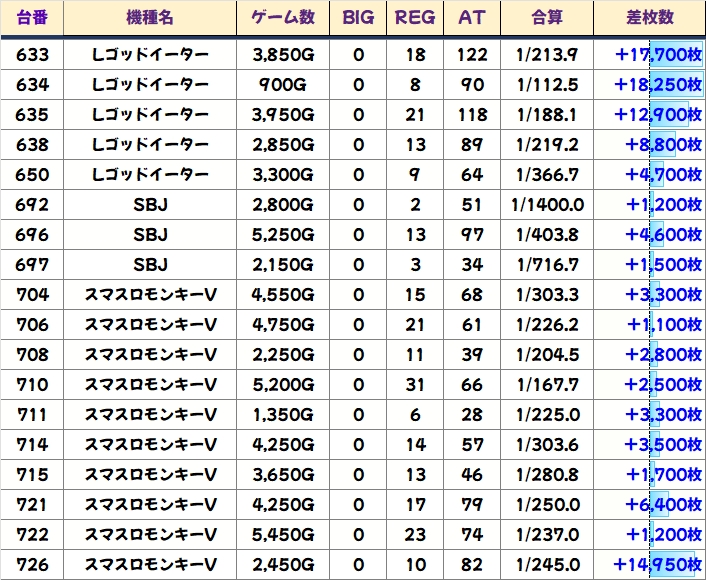Click the +1,100枚 difference value
The width and height of the screenshot is (706, 580).
point(665,325)
